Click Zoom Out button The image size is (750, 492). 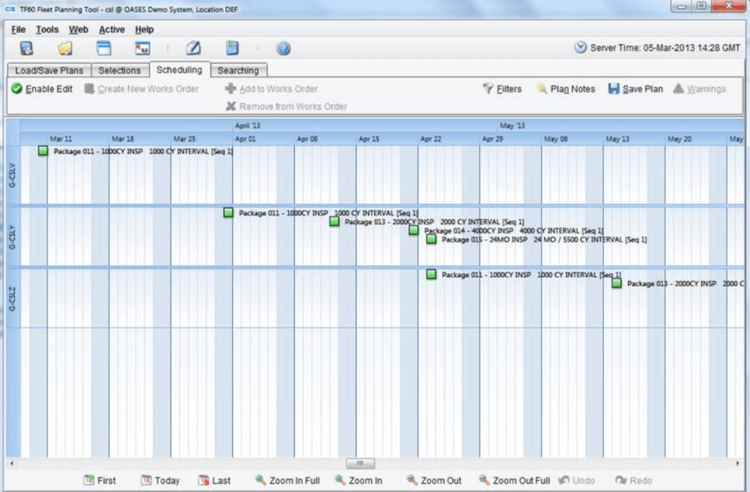coord(434,481)
